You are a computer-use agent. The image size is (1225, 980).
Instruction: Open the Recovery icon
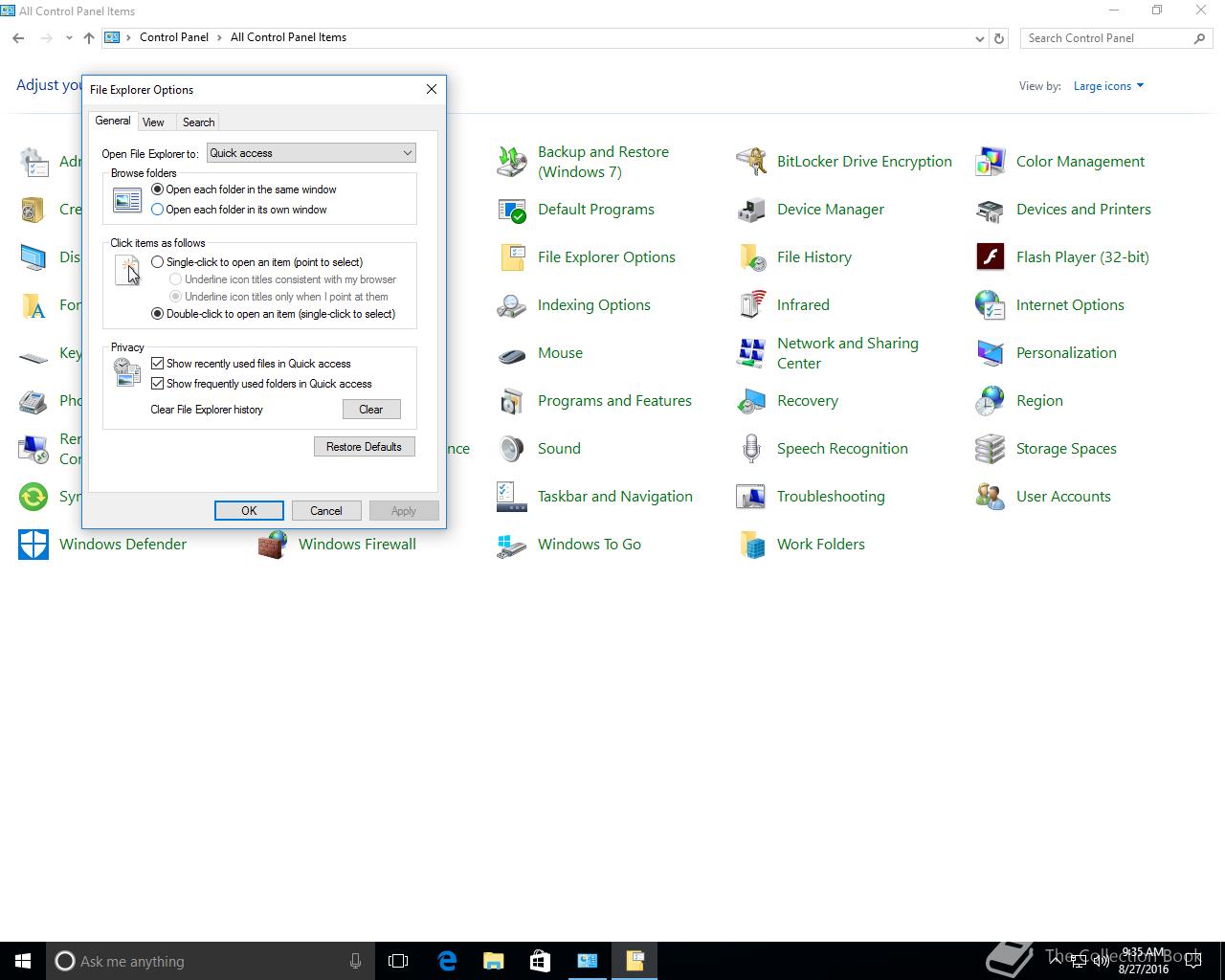[x=751, y=401]
